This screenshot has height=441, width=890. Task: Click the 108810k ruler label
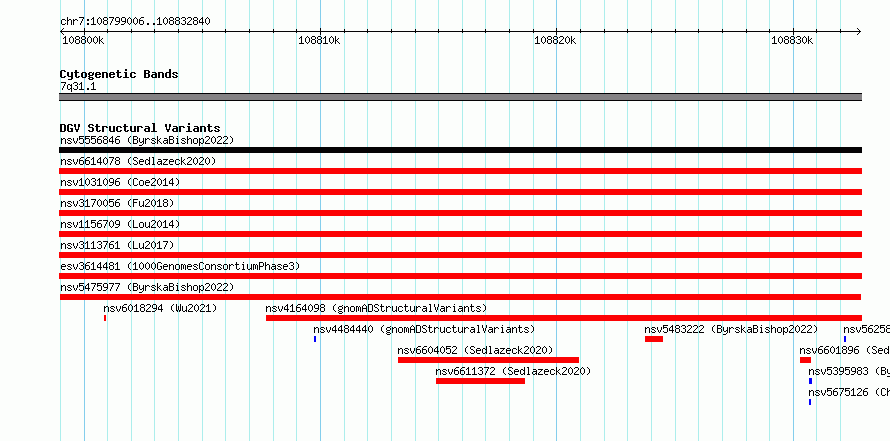point(319,40)
